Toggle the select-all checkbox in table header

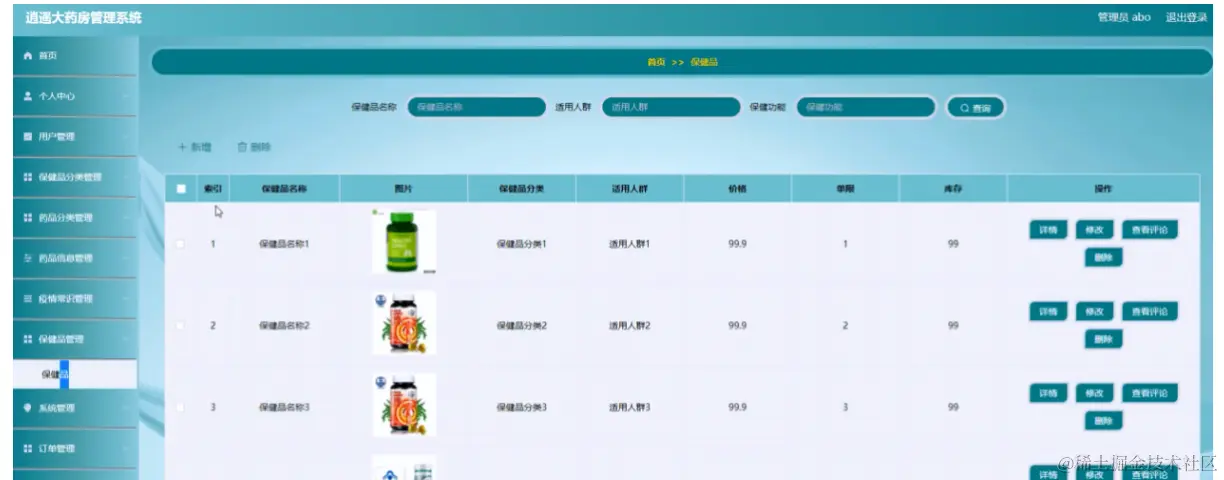coord(181,188)
